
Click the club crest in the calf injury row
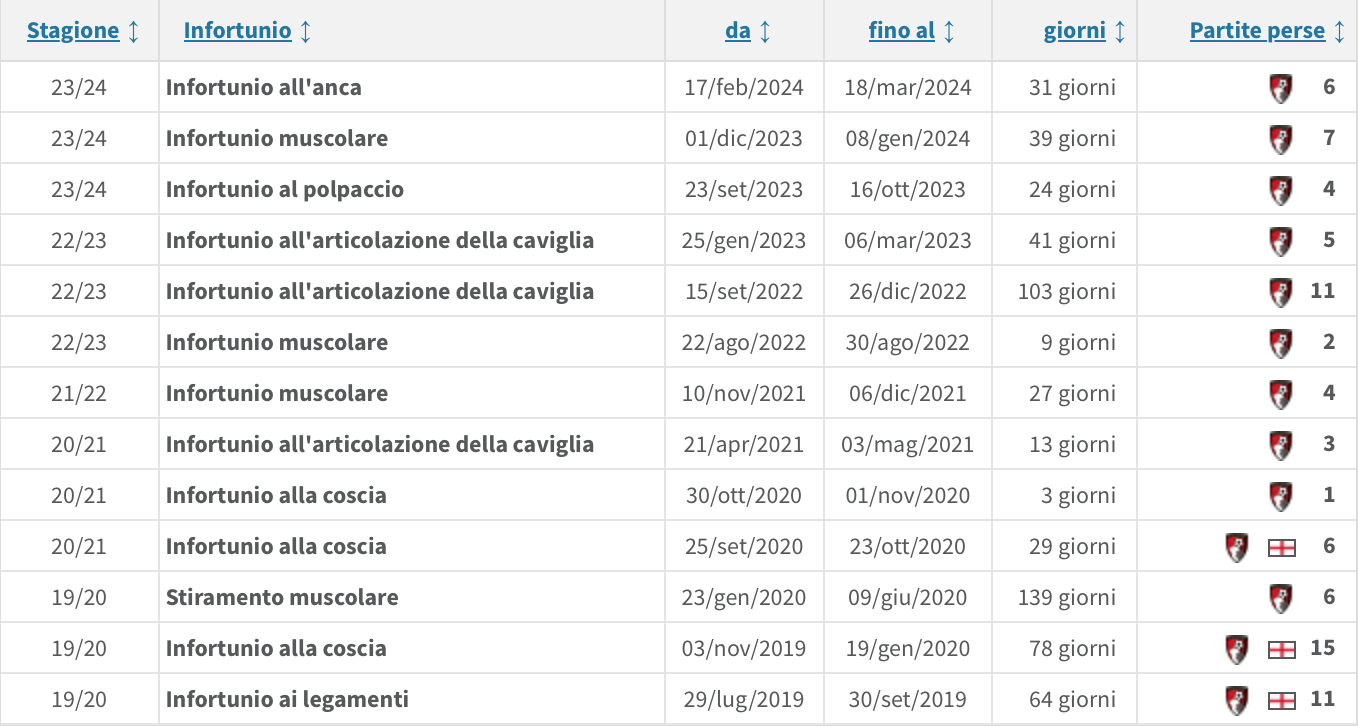[x=1280, y=189]
